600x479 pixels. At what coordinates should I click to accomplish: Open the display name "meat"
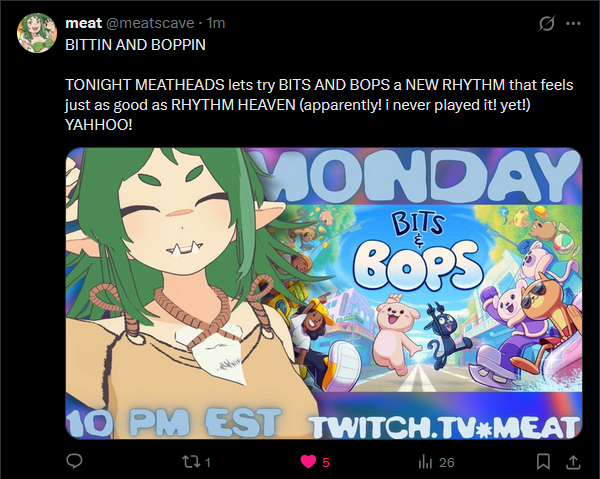tap(83, 23)
